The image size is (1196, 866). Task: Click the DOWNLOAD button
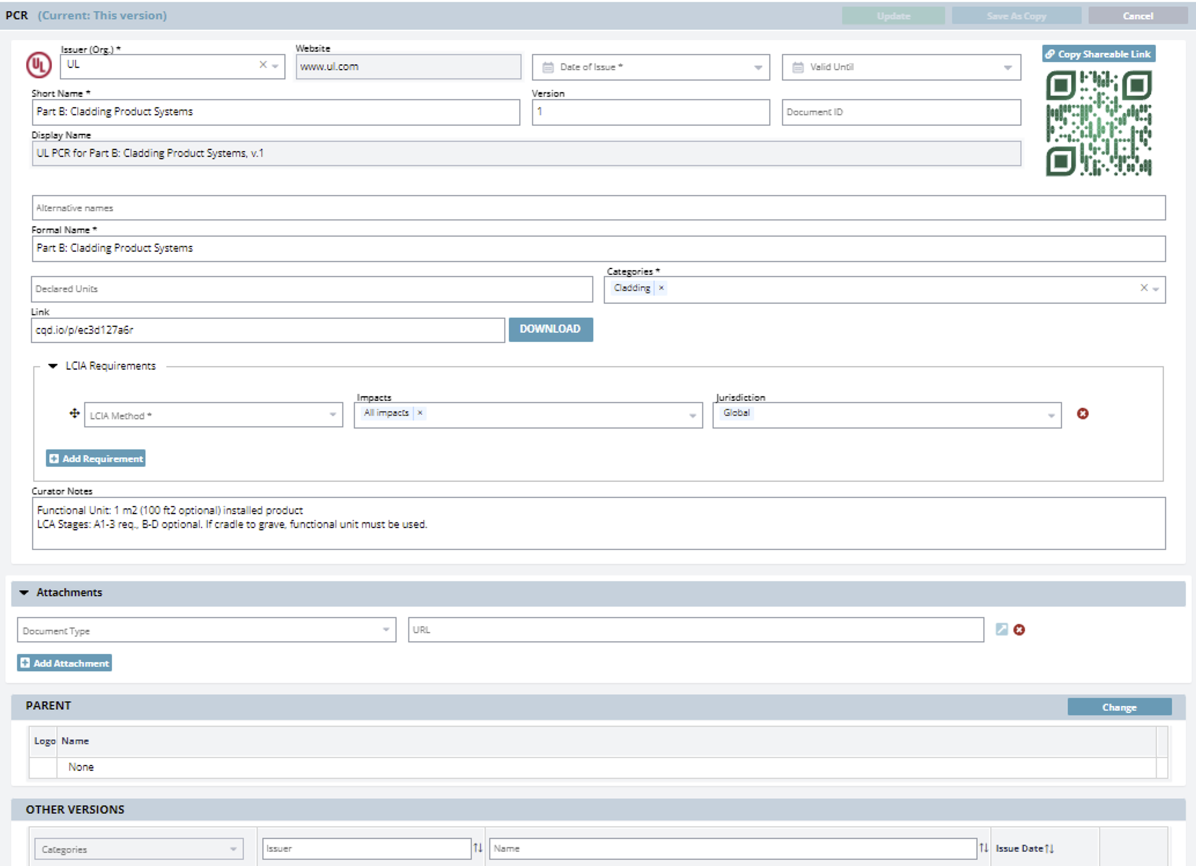[550, 329]
